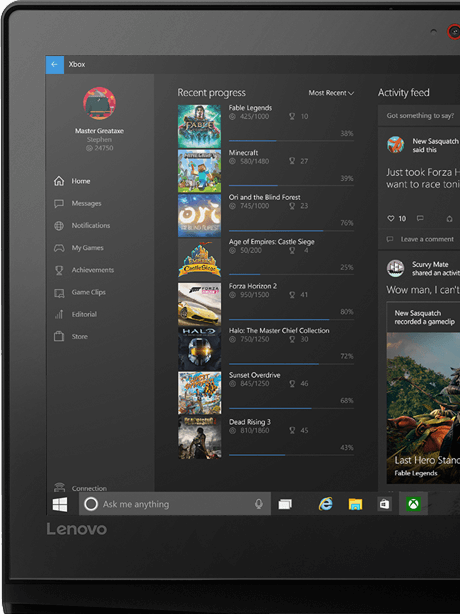
Task: Open File Explorer from taskbar
Action: (355, 504)
